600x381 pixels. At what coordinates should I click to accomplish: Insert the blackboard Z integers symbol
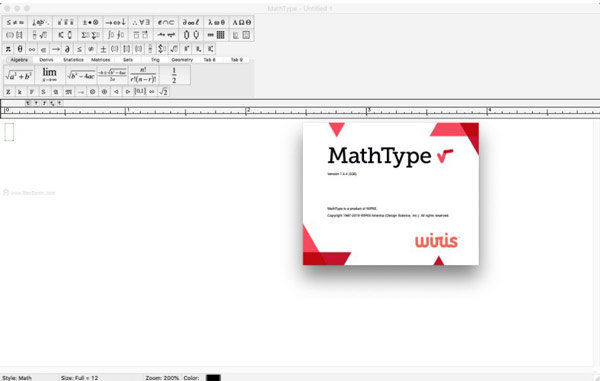tap(8, 92)
